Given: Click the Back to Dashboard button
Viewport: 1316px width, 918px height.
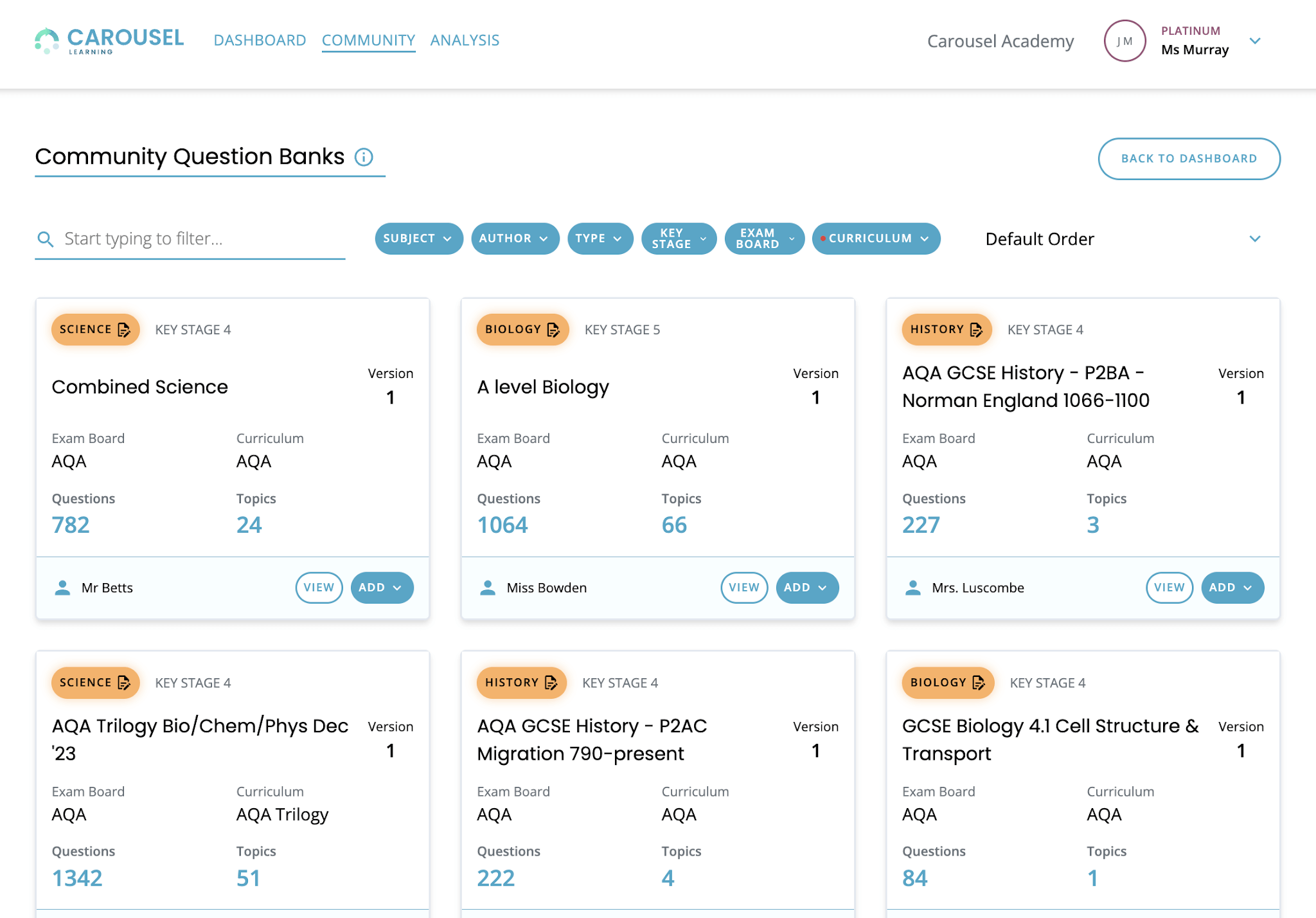Looking at the screenshot, I should pyautogui.click(x=1189, y=158).
